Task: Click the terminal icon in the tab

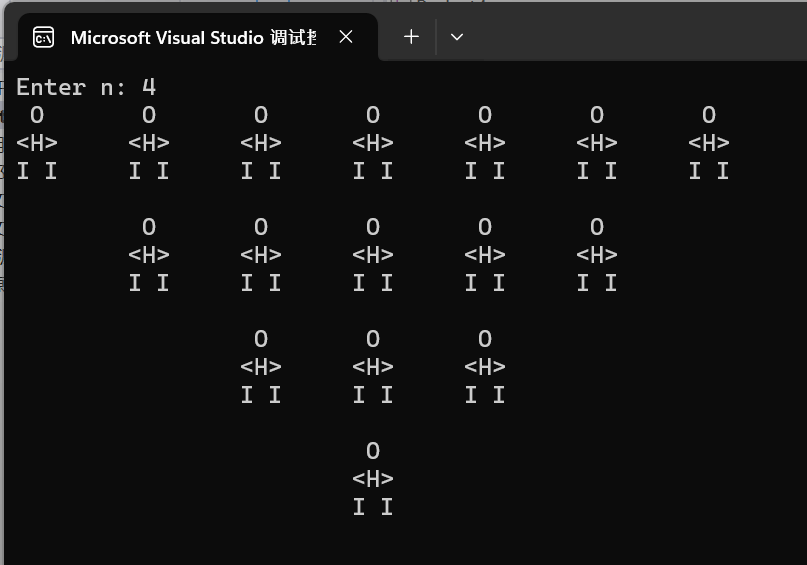Action: coord(43,37)
